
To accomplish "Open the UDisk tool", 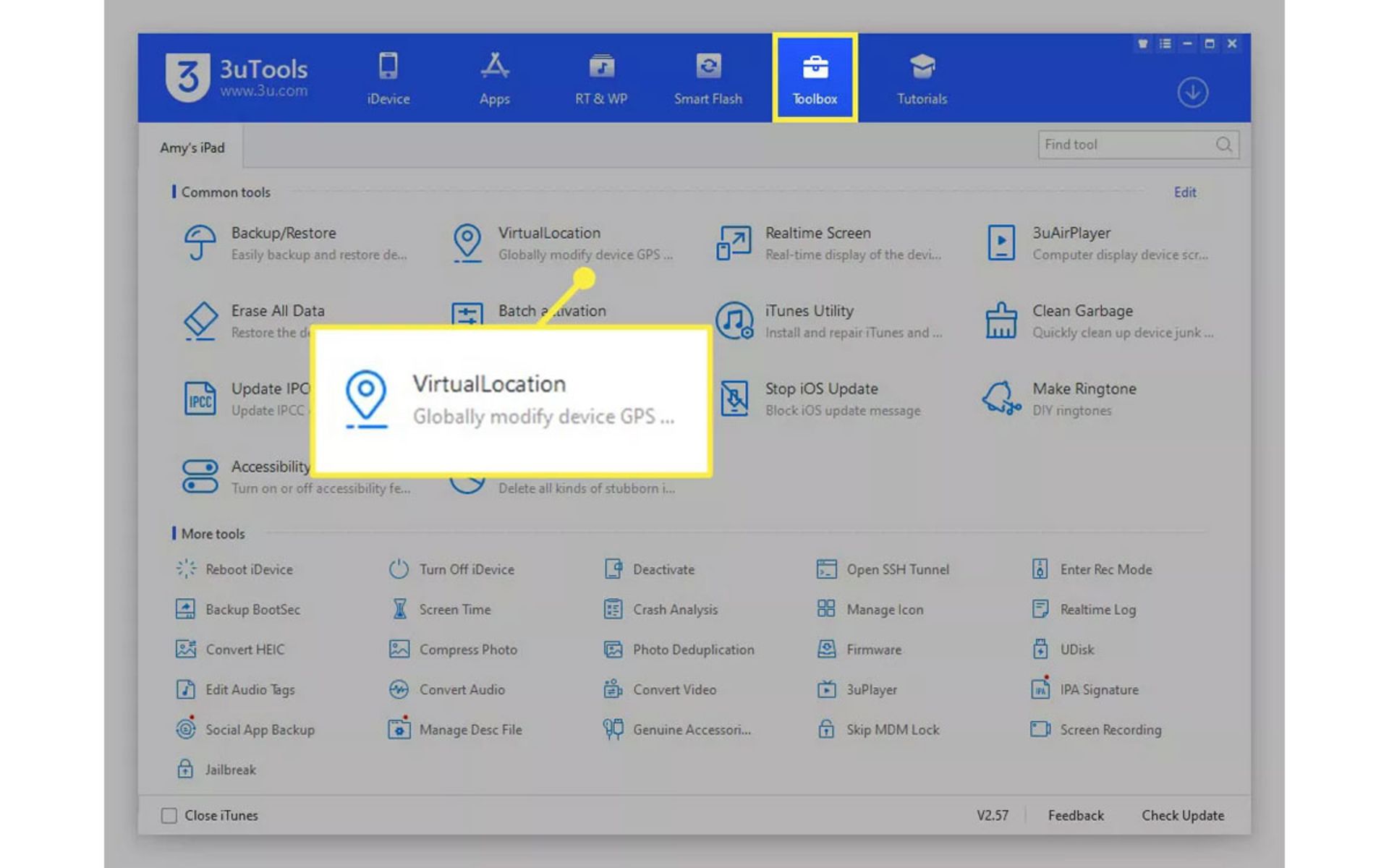I will coord(1063,650).
